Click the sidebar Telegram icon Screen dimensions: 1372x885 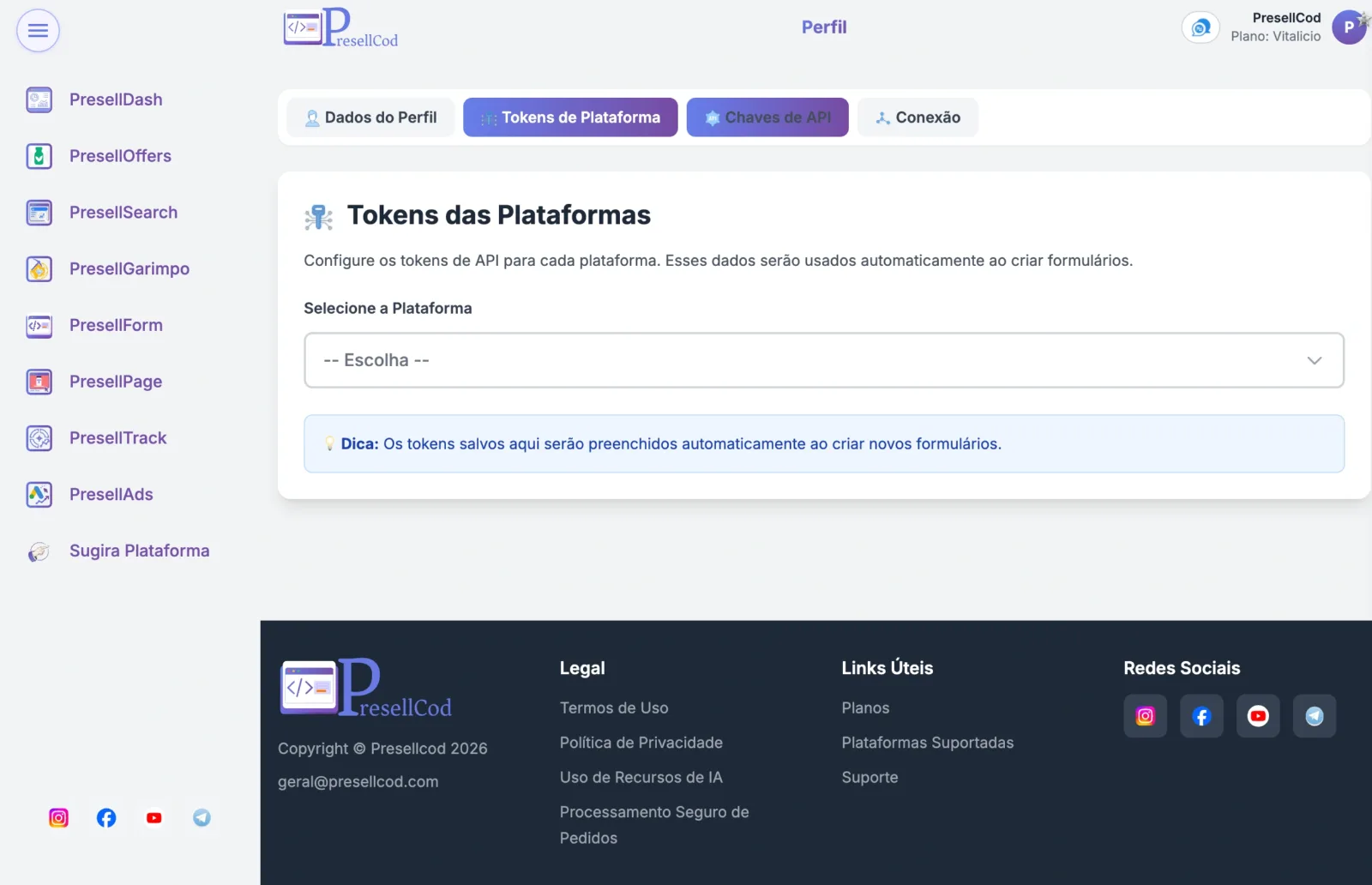pyautogui.click(x=202, y=818)
